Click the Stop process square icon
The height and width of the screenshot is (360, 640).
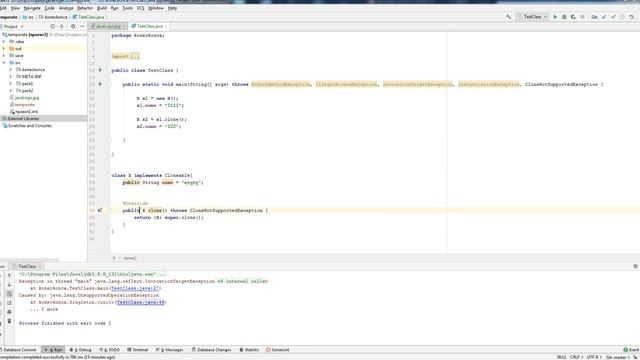[582, 17]
